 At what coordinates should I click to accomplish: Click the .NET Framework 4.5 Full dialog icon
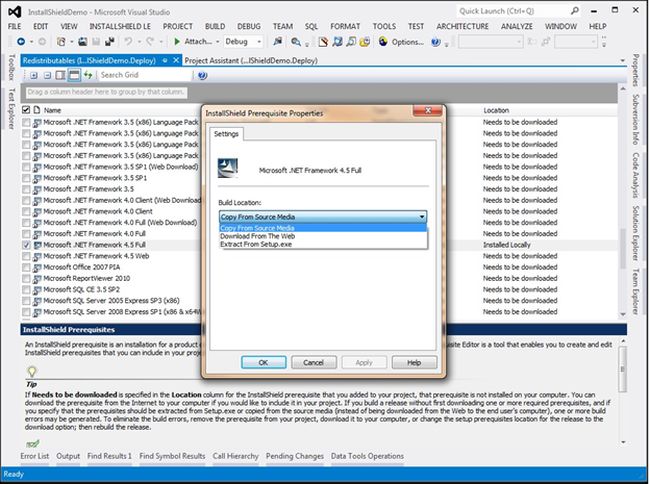pyautogui.click(x=228, y=168)
